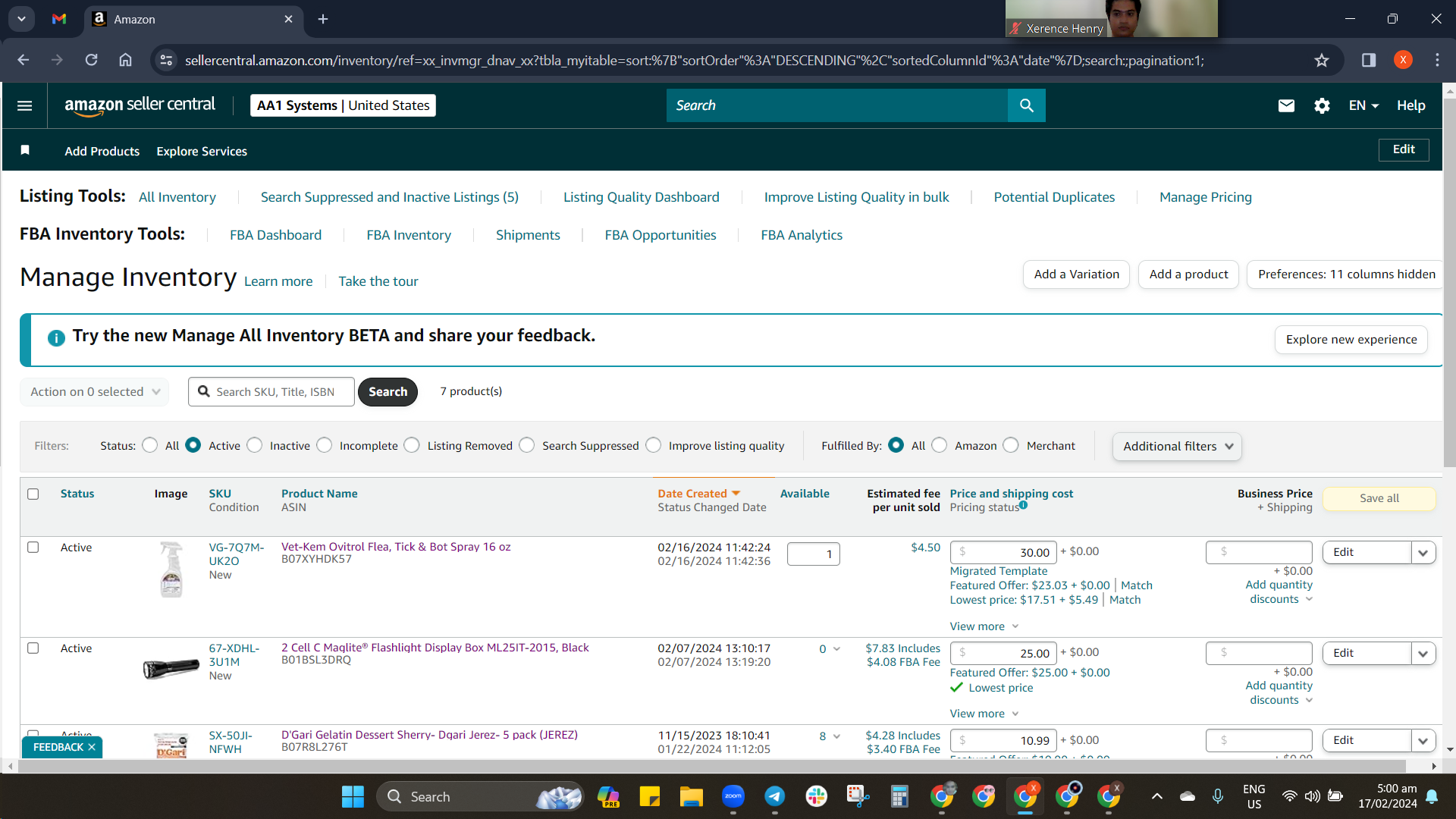Click the black Search button for SKU
1456x819 pixels.
point(388,392)
